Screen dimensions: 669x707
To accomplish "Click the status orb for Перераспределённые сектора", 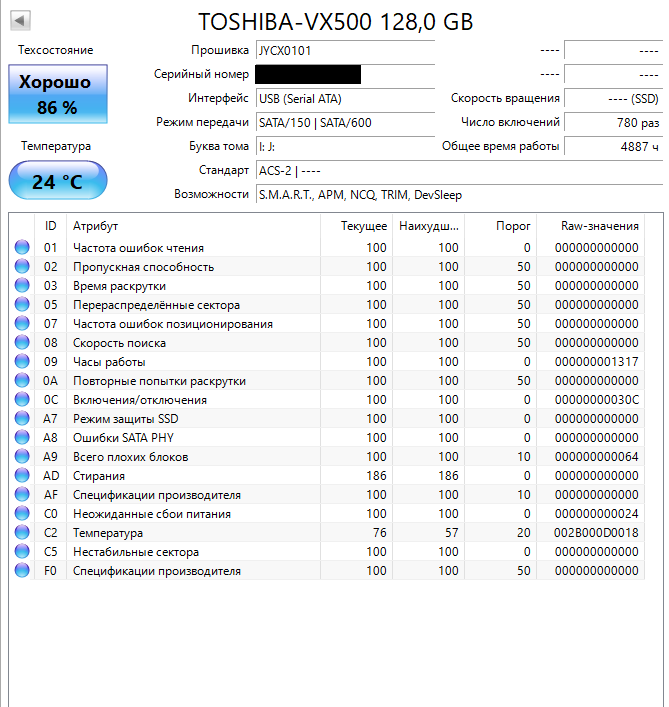I will [22, 304].
